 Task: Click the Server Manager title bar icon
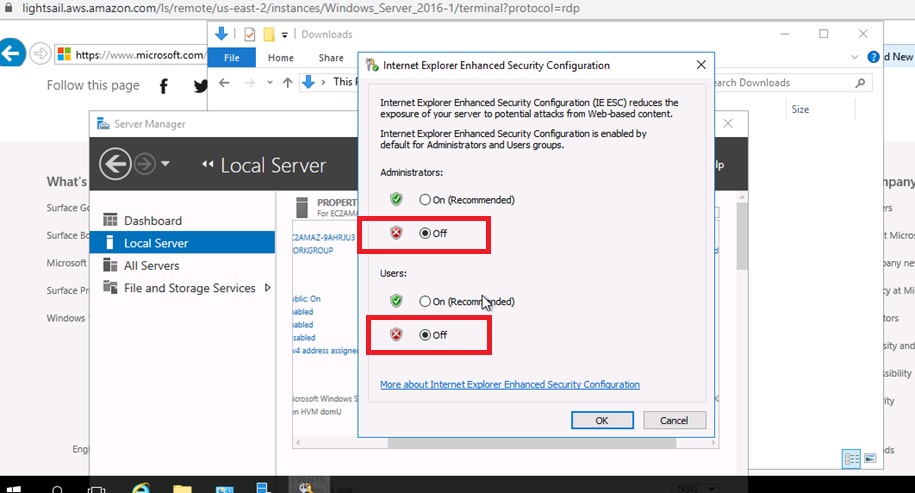point(103,124)
